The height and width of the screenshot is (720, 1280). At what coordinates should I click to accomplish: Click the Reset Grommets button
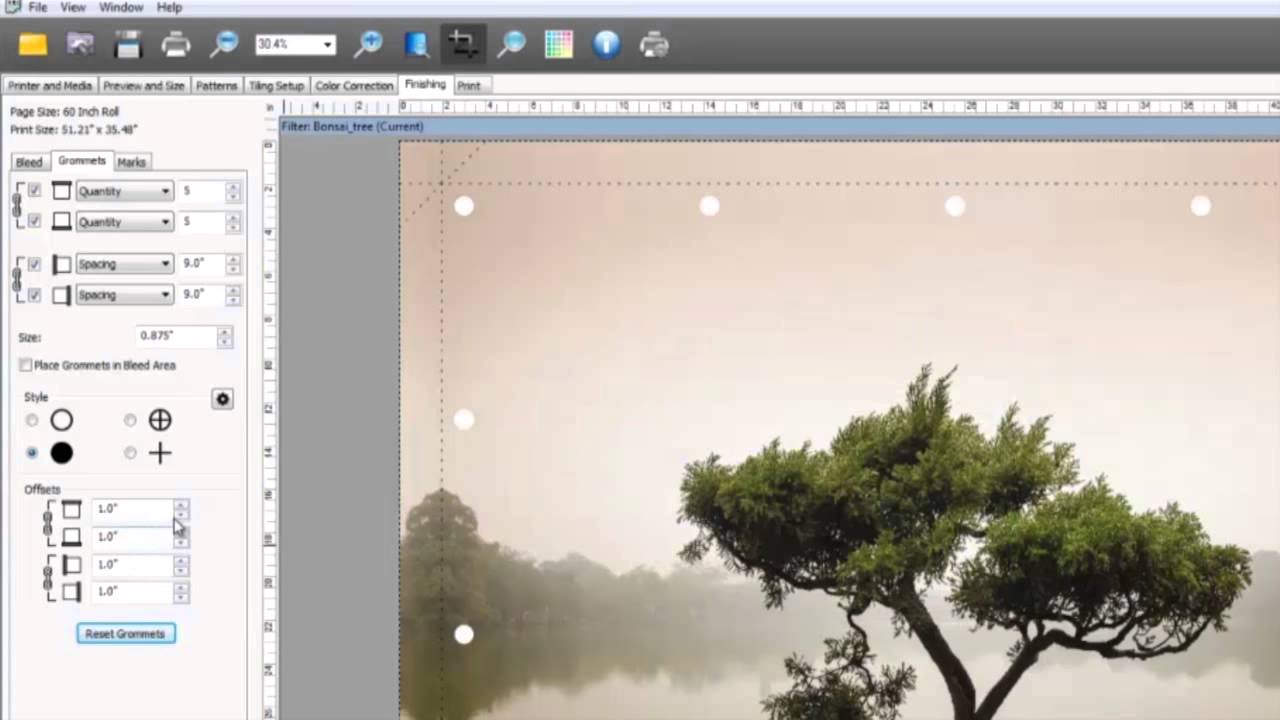tap(126, 633)
